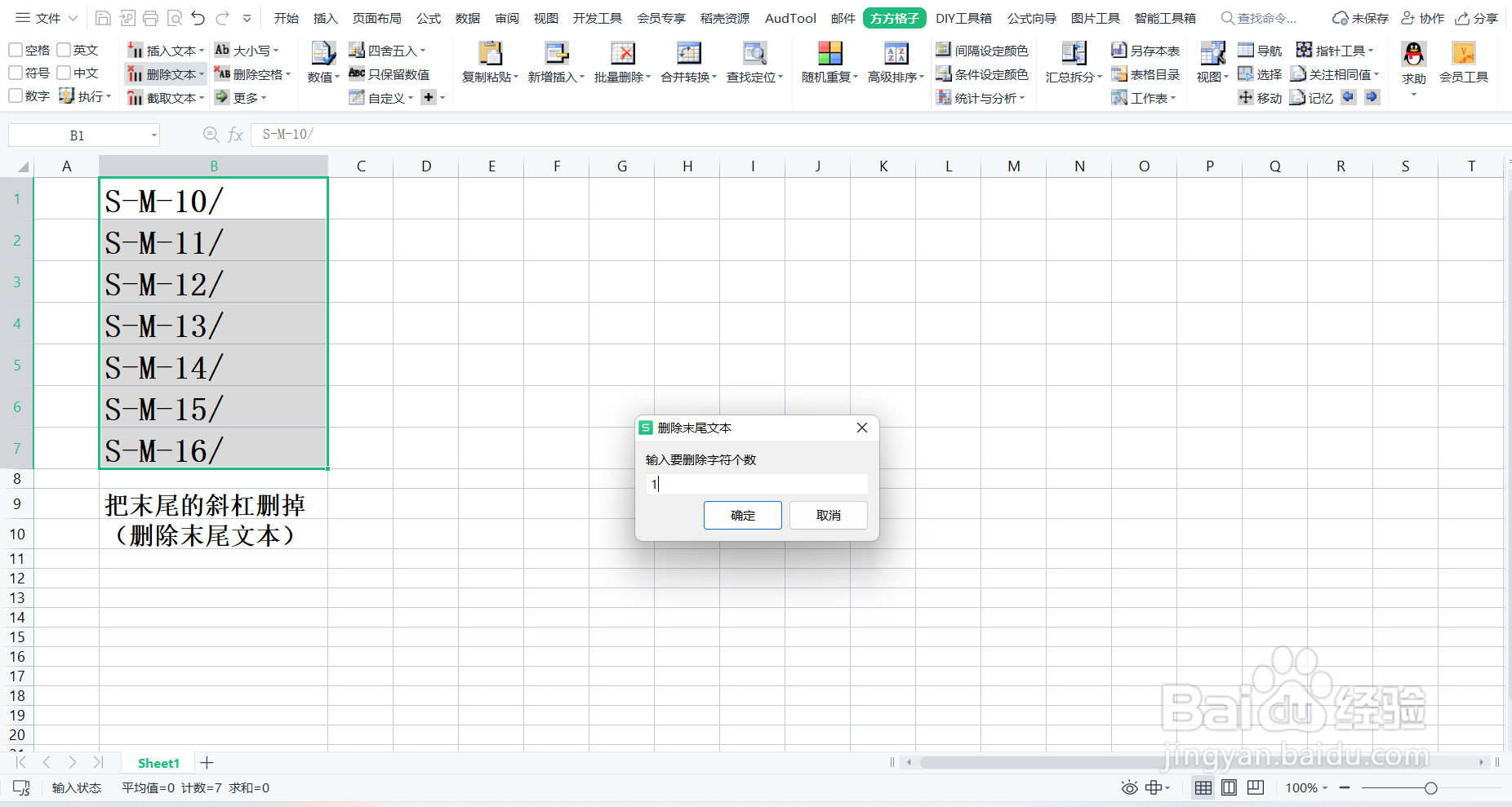The width and height of the screenshot is (1512, 807).
Task: Click the zoom slider handle
Action: 1431,788
